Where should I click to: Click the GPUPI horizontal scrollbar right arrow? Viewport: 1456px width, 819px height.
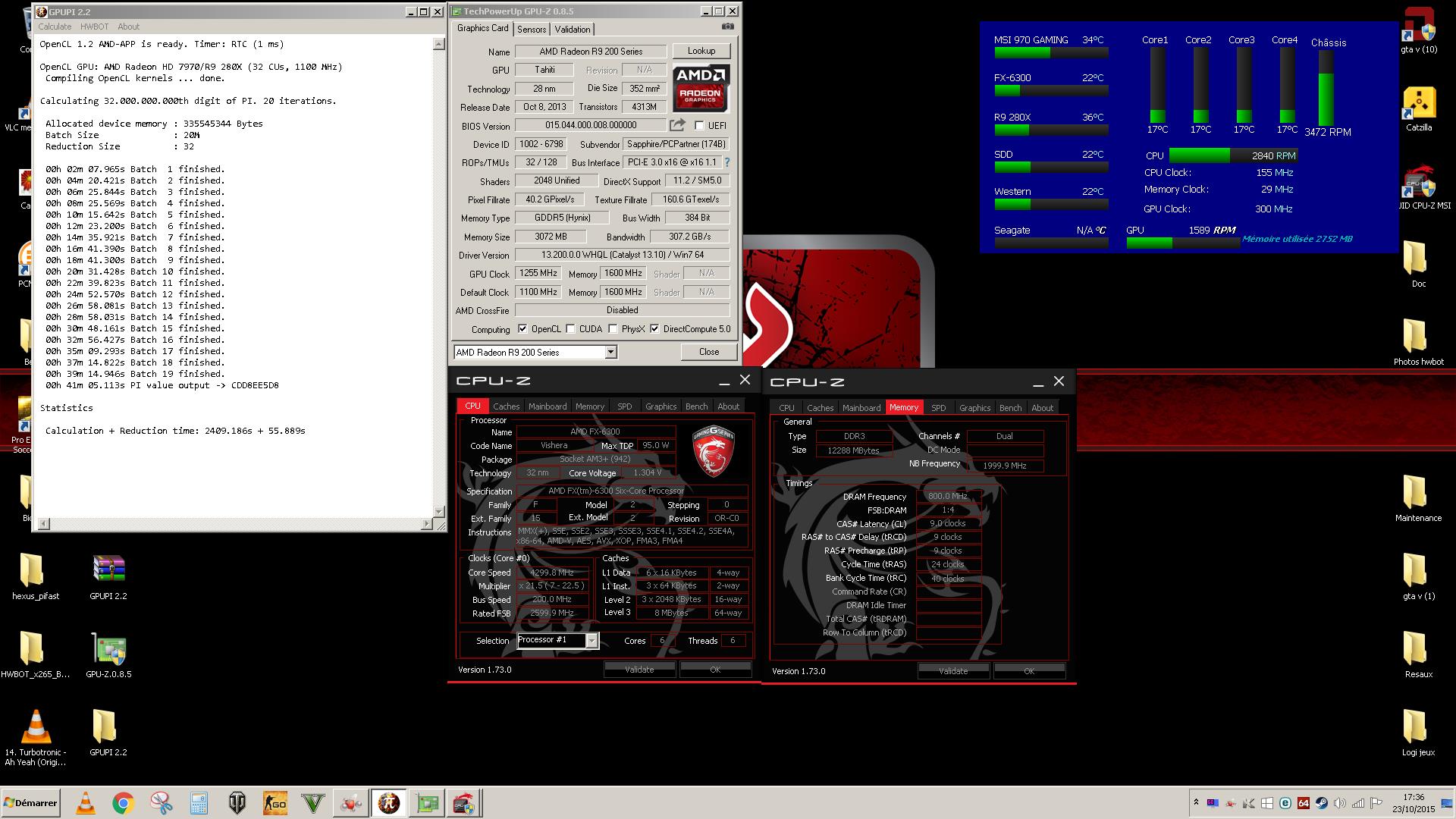[x=426, y=523]
